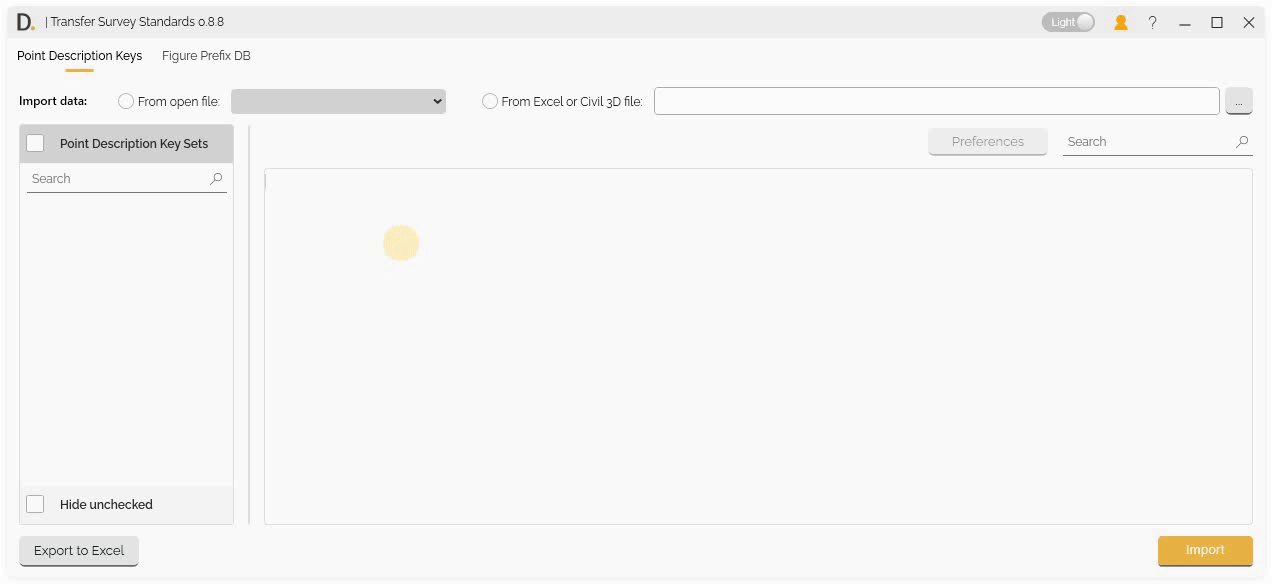The height and width of the screenshot is (584, 1272).
Task: Click the Search field in the left panel
Action: pos(110,178)
